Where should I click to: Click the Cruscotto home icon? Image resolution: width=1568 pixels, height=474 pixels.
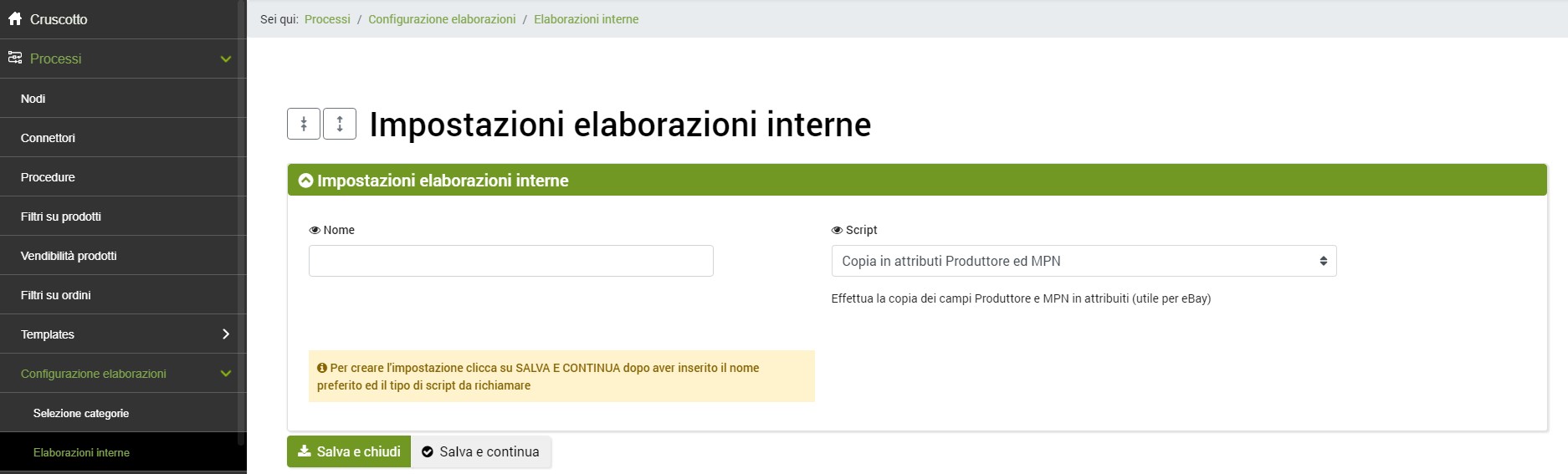[x=15, y=18]
